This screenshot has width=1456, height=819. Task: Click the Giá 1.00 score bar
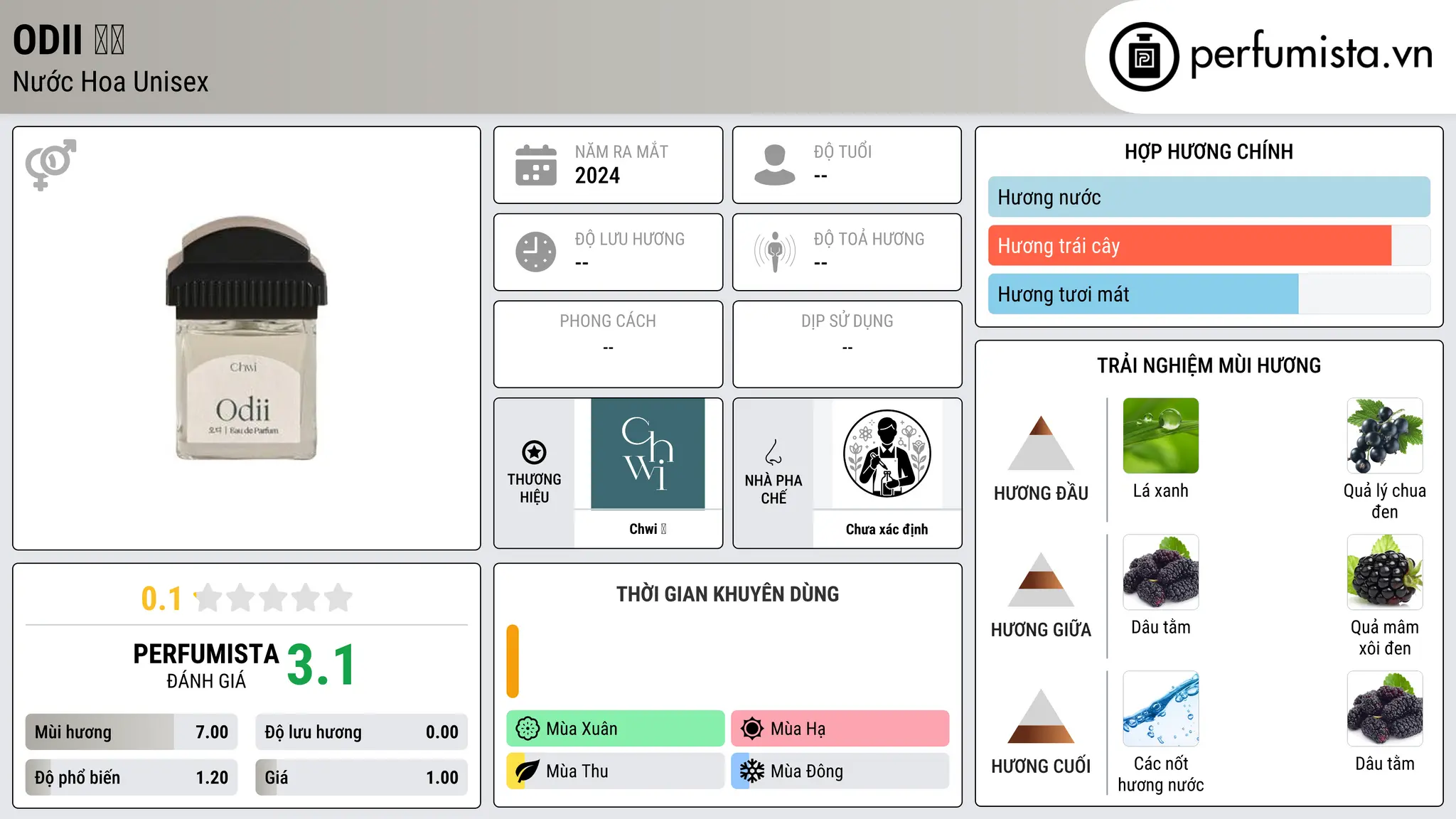[x=361, y=777]
